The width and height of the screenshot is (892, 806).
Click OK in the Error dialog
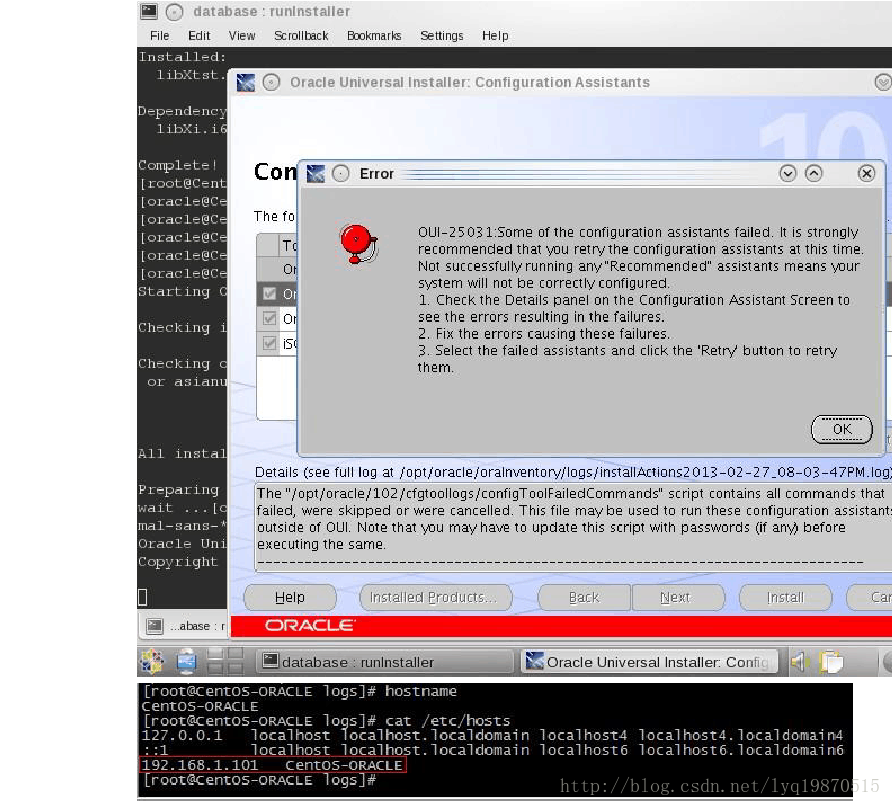841,429
